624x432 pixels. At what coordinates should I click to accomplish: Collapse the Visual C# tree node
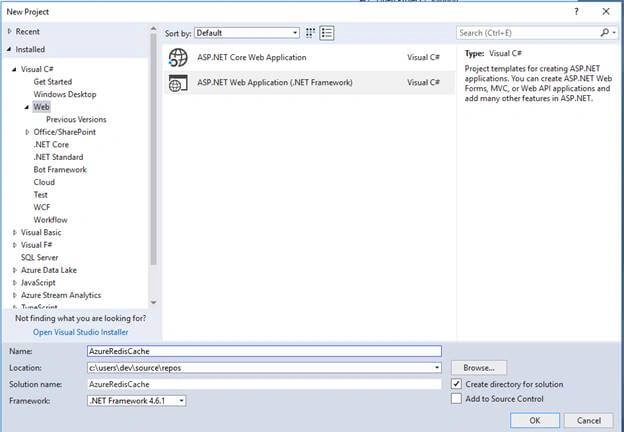14,69
